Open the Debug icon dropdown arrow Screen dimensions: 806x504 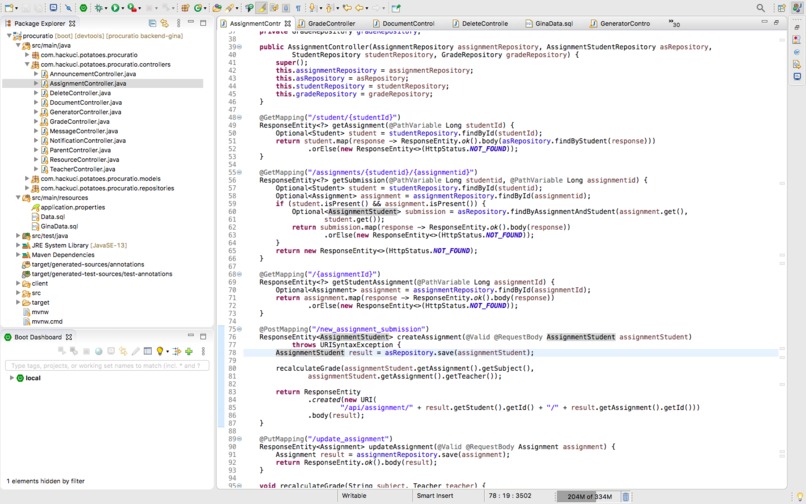tap(106, 8)
